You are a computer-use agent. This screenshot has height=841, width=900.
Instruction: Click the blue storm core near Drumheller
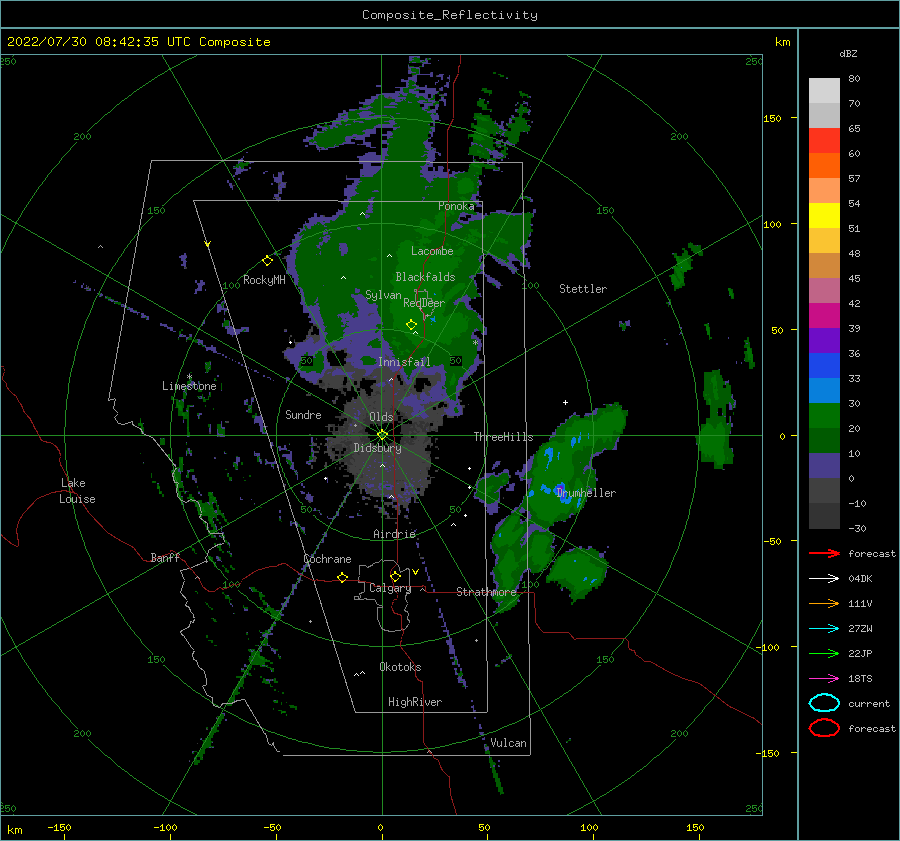(x=562, y=492)
